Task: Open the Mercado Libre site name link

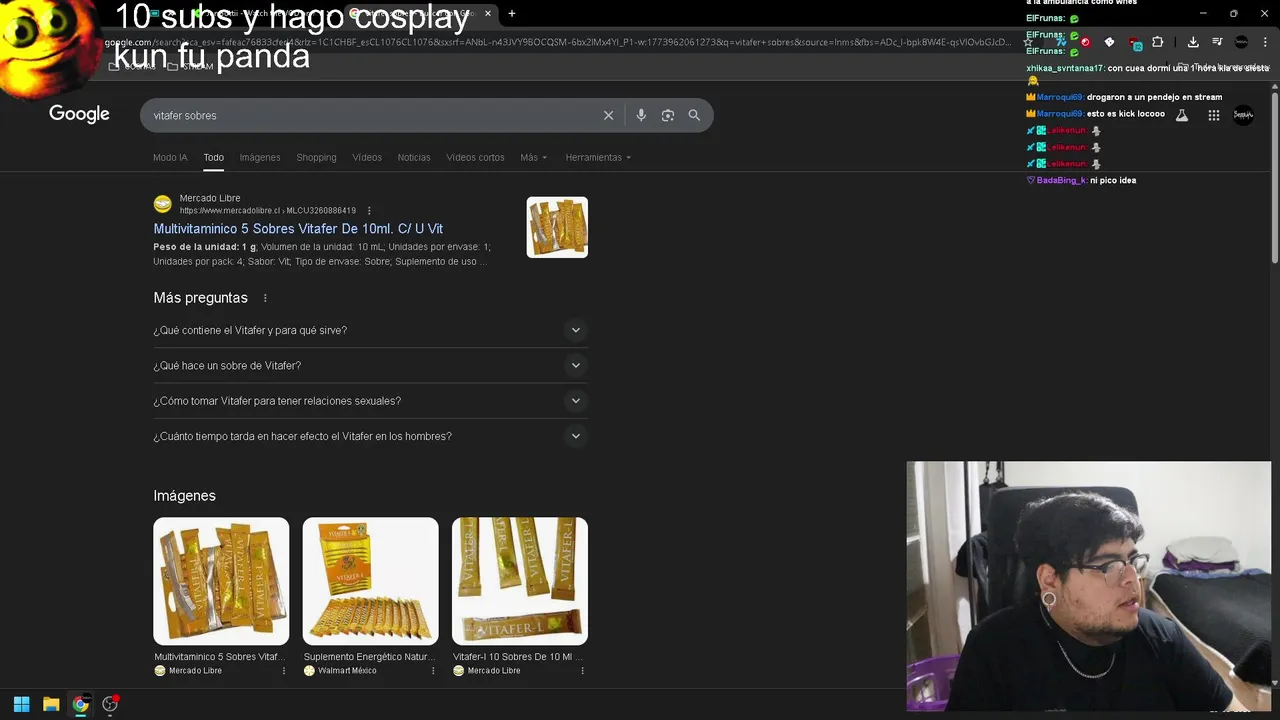Action: [210, 198]
